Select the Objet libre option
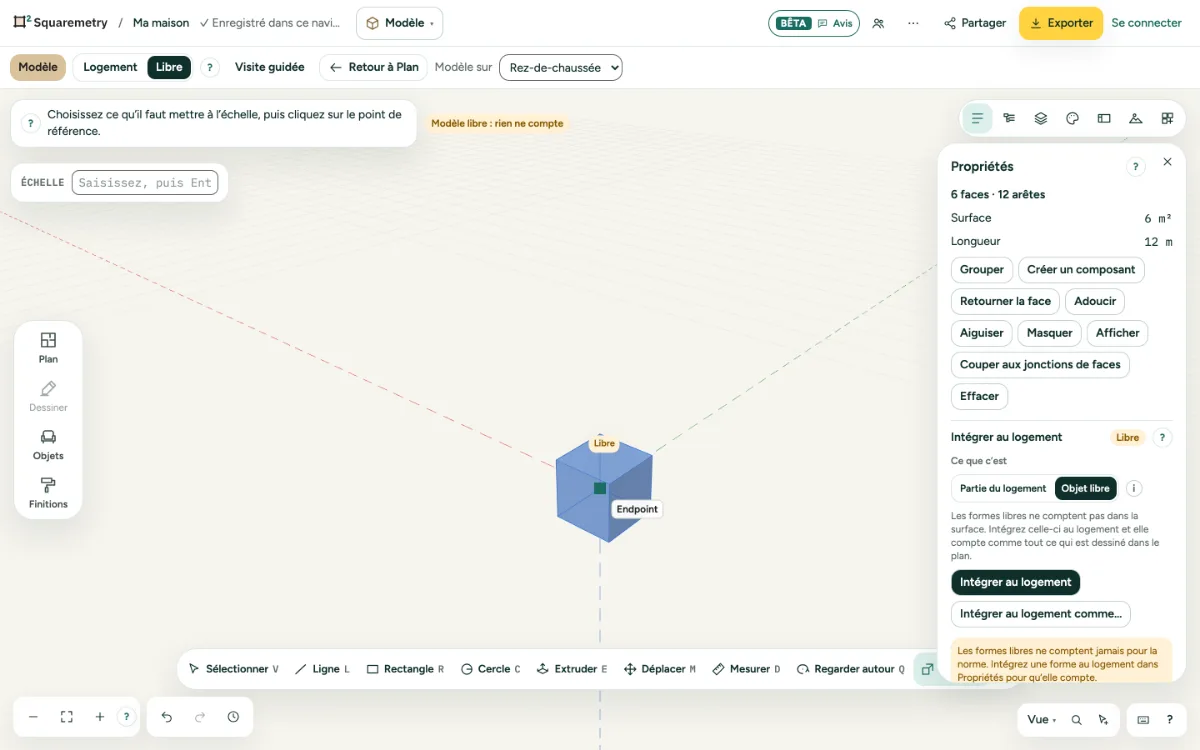Image resolution: width=1200 pixels, height=750 pixels. 1086,489
